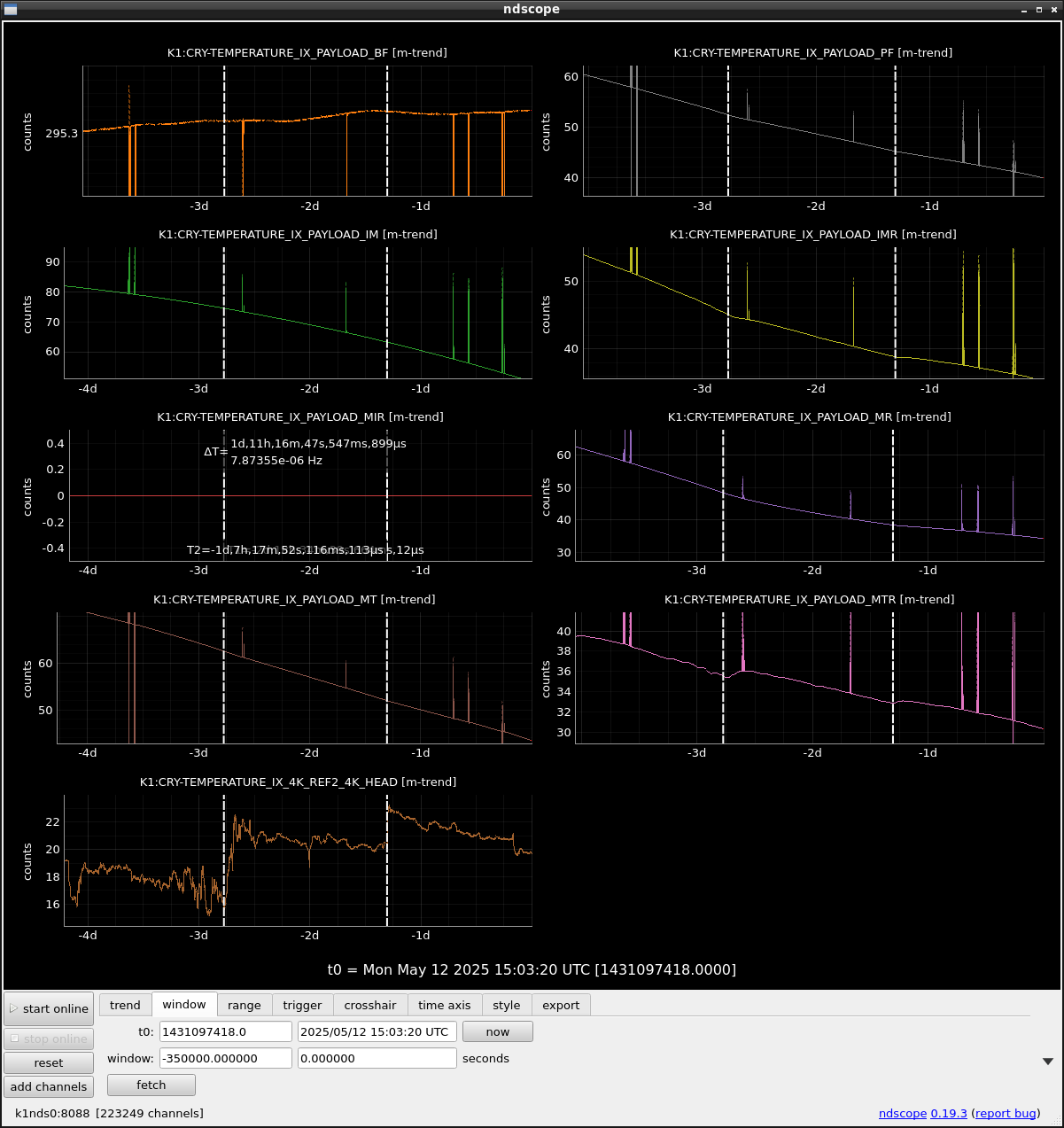Open the window menu icon in the title bar
This screenshot has height=1128, width=1064.
[11, 9]
